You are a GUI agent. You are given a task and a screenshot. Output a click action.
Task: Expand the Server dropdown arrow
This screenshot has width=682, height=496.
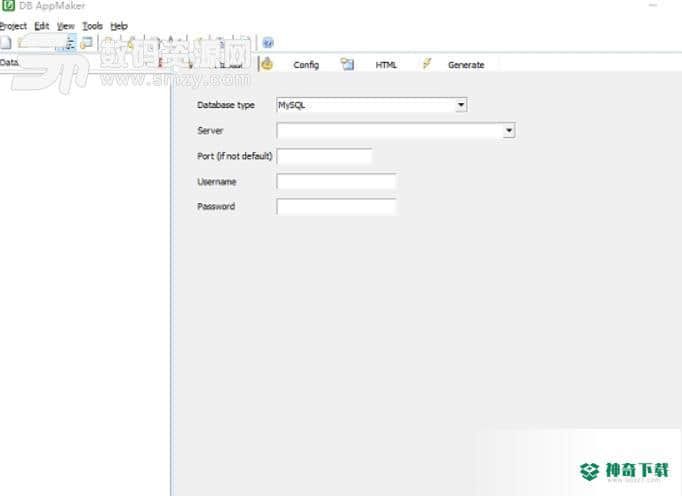(x=509, y=131)
